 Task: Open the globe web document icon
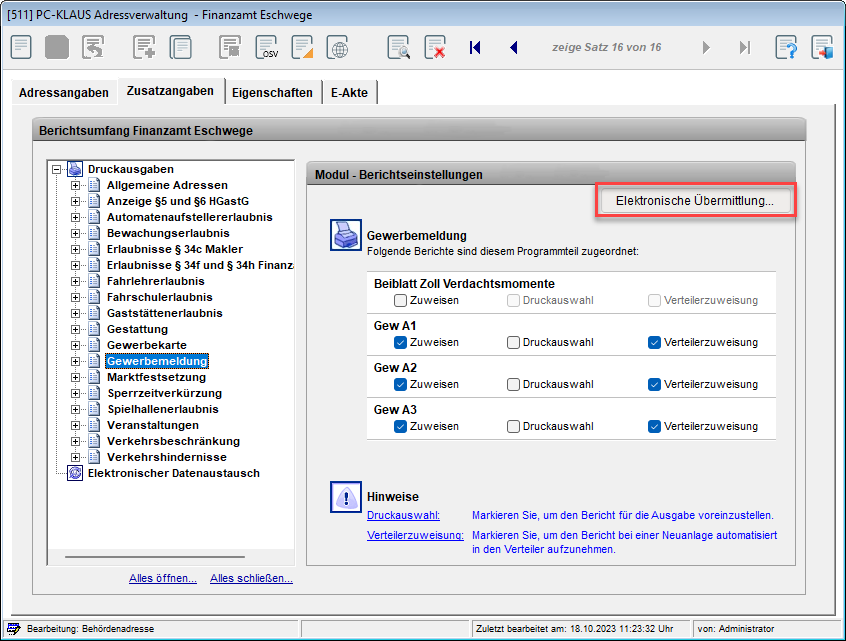339,47
